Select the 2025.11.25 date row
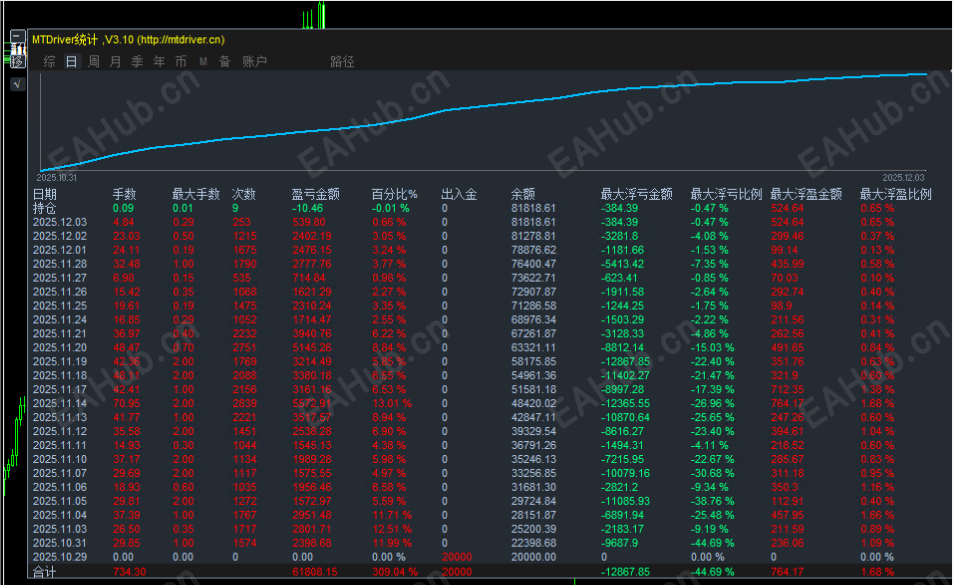Screen dimensions: 954x585 [x=60, y=306]
